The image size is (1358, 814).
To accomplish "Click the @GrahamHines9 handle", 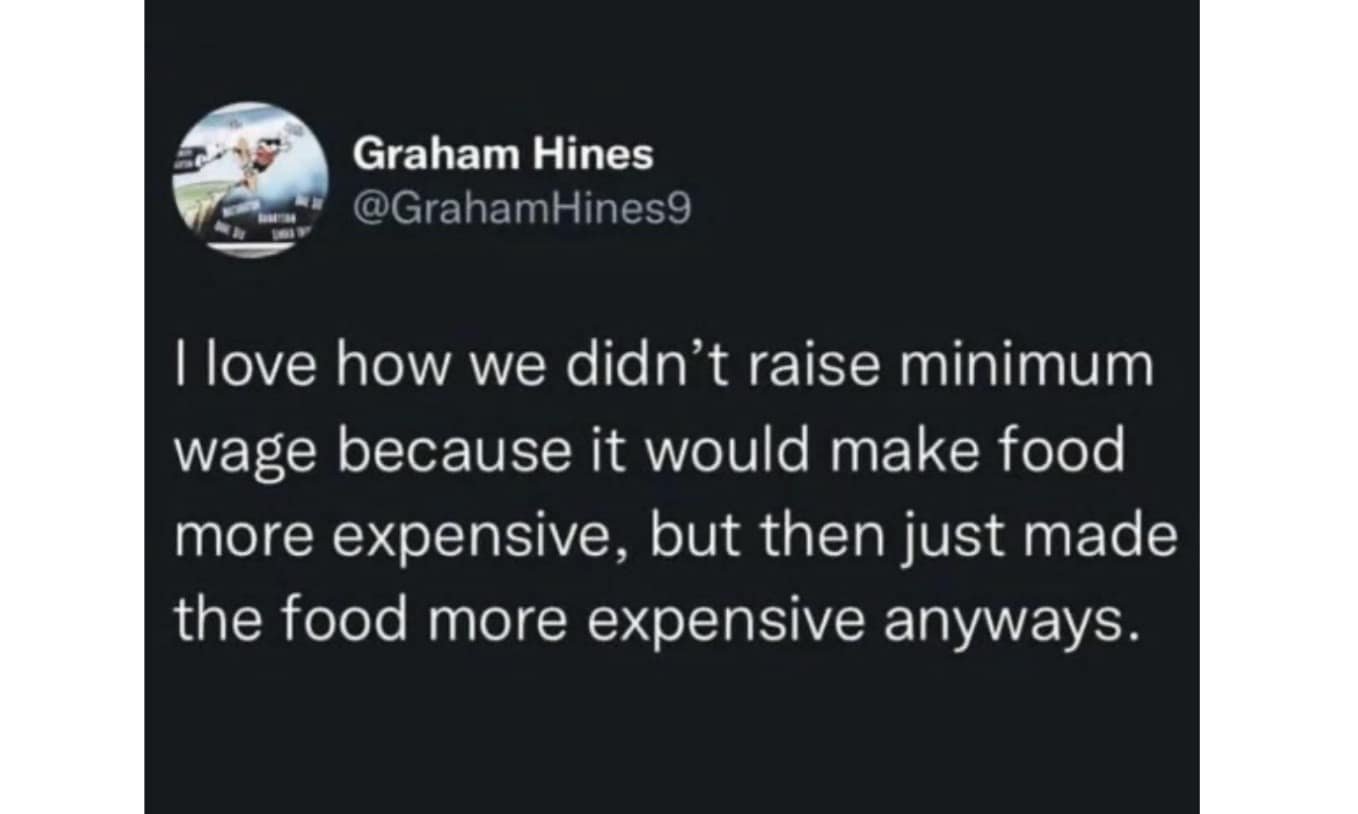I will point(523,208).
